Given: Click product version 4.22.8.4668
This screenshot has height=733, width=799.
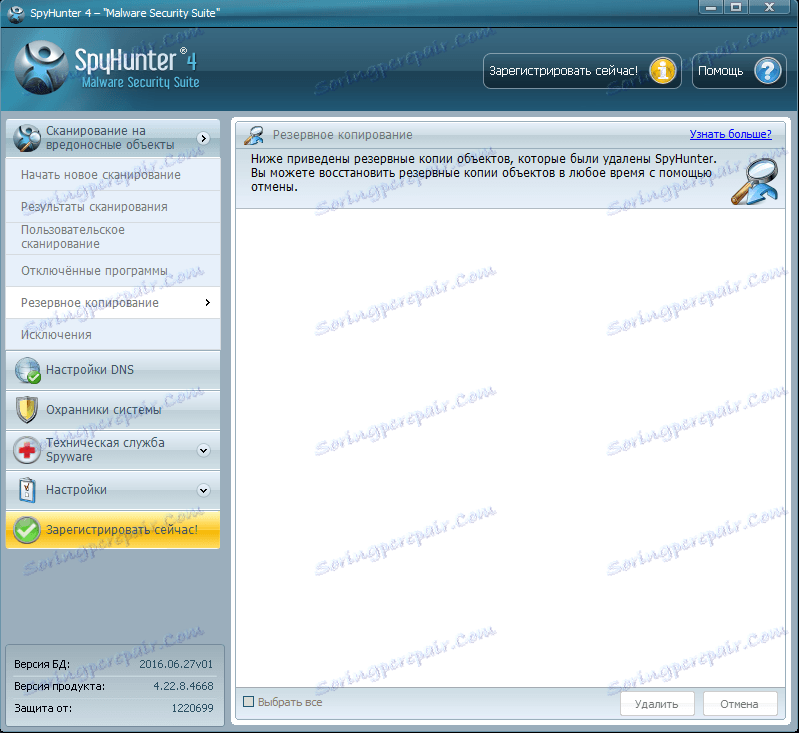Looking at the screenshot, I should pyautogui.click(x=183, y=686).
